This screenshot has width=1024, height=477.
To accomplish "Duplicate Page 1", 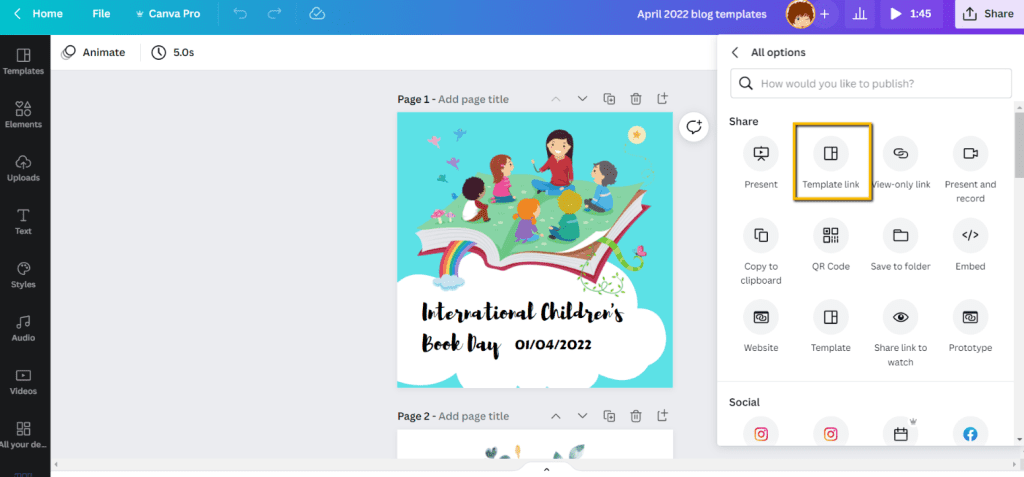I will tap(609, 99).
